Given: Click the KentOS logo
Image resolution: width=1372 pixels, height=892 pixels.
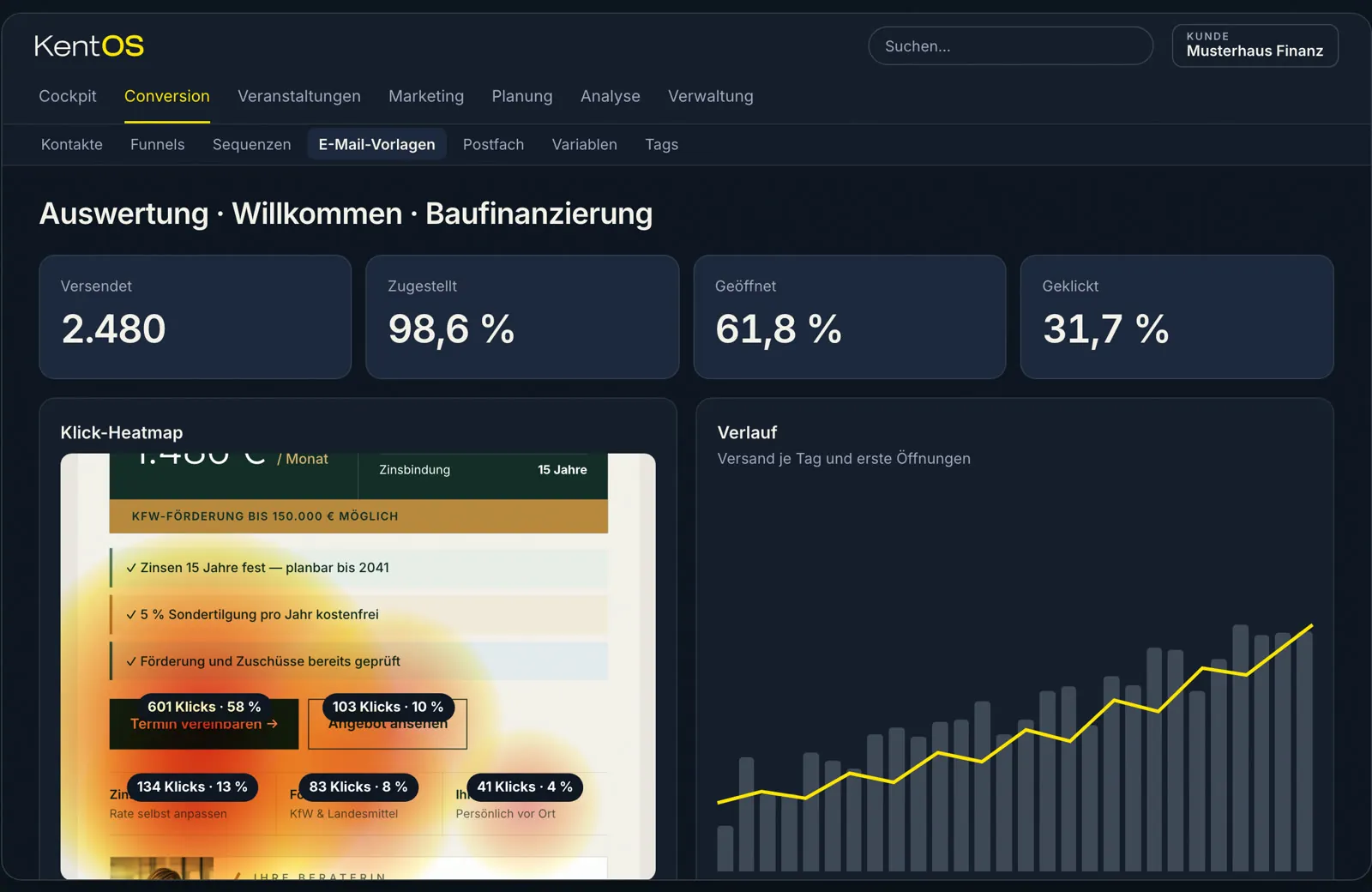Looking at the screenshot, I should point(89,46).
